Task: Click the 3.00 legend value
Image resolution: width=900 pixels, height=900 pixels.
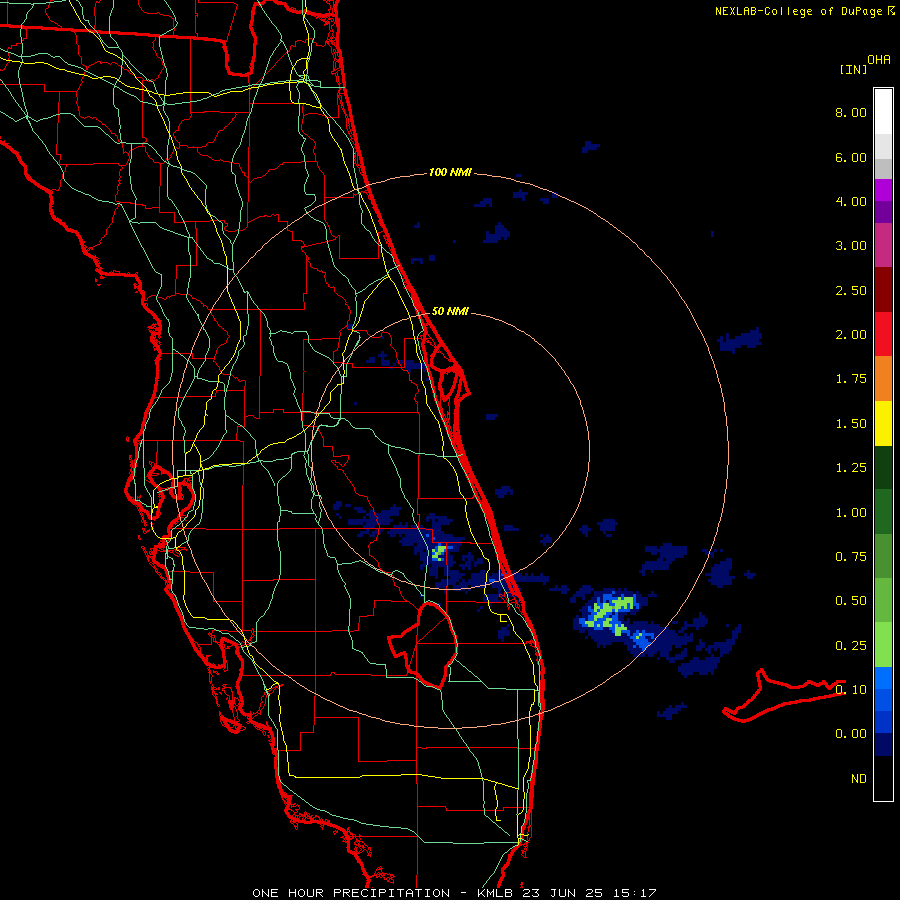Action: click(851, 246)
